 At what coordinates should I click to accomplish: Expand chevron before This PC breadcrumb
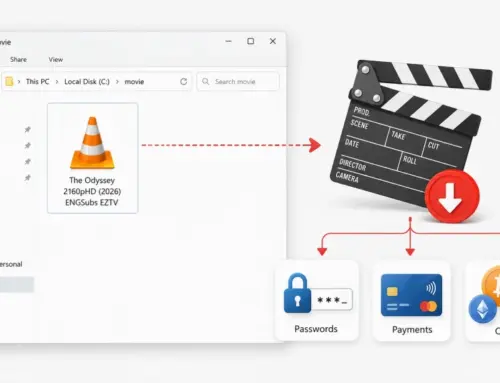pyautogui.click(x=19, y=82)
